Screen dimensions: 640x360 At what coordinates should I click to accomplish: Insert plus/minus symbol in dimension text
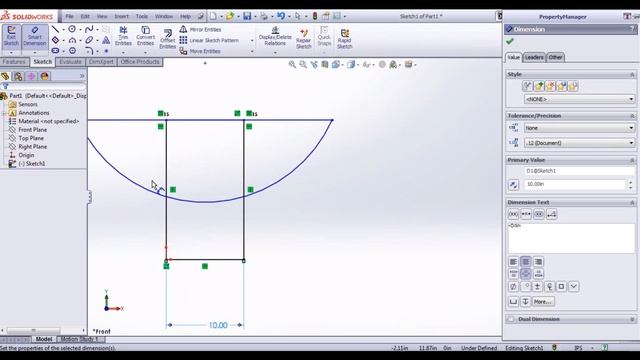click(x=537, y=287)
